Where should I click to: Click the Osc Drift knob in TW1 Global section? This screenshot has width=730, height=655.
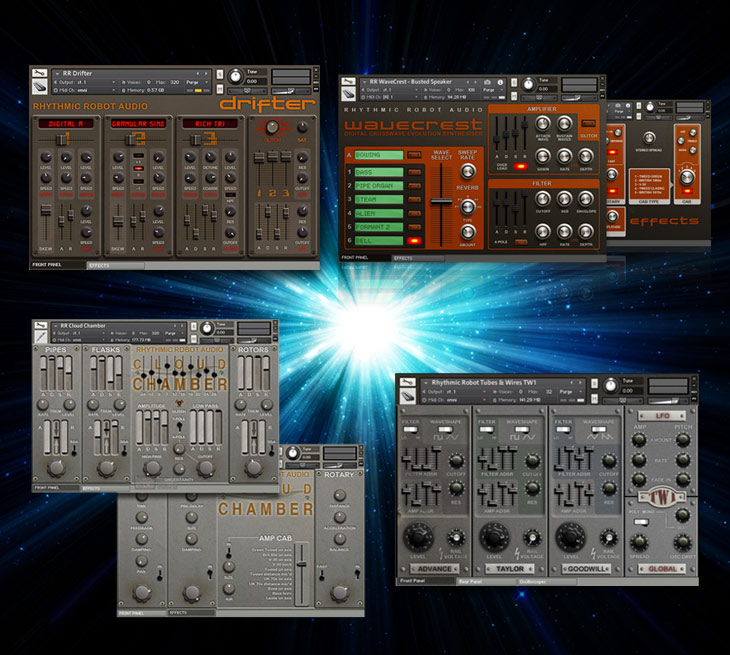(682, 542)
